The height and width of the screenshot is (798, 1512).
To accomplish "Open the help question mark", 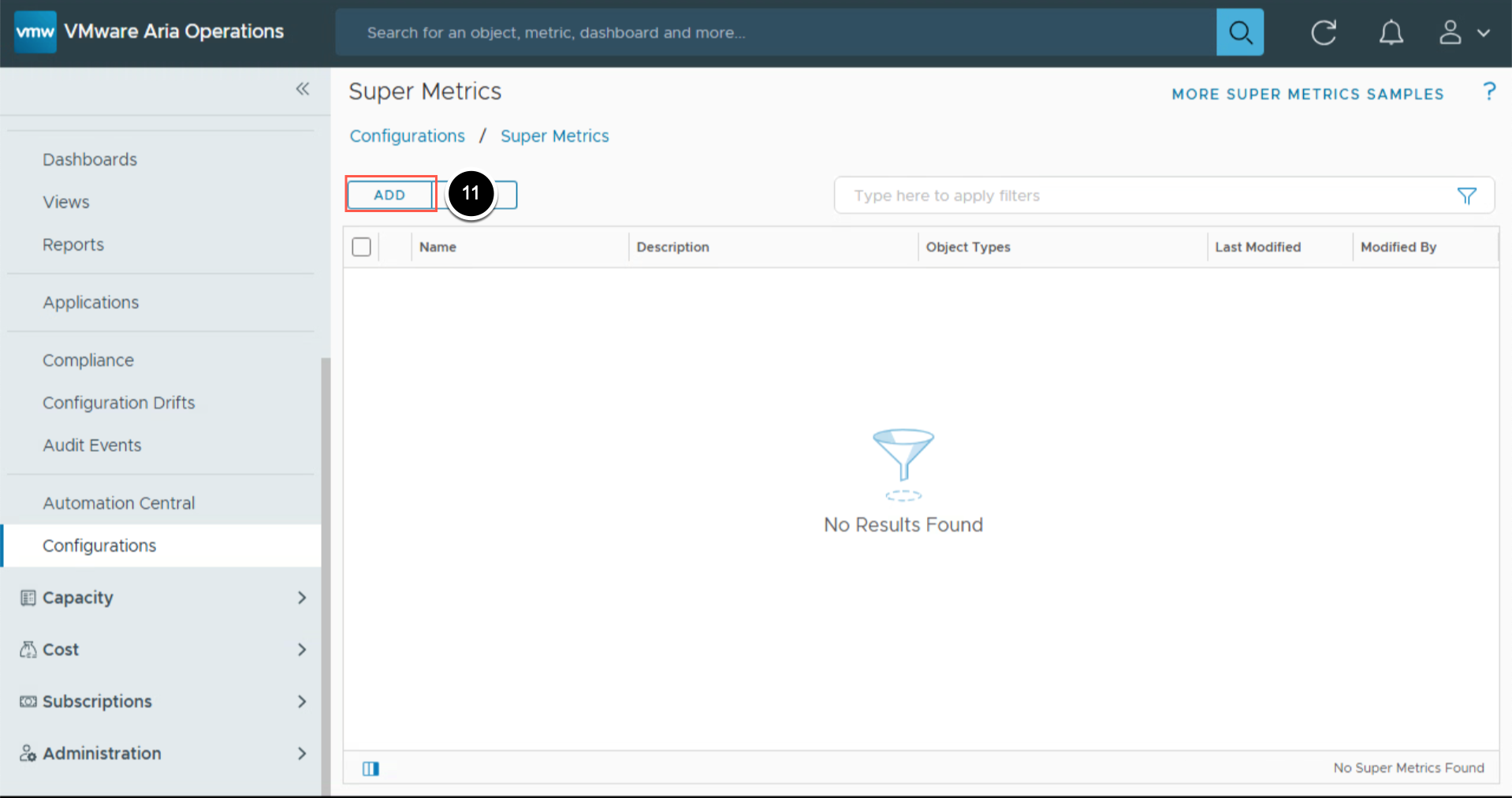I will [1489, 91].
